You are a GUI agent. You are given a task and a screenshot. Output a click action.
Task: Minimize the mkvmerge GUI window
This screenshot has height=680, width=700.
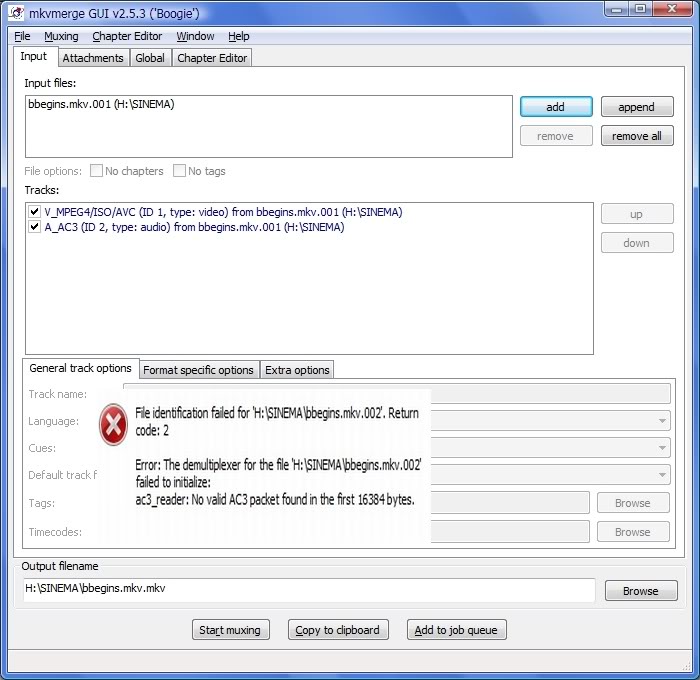tap(617, 9)
